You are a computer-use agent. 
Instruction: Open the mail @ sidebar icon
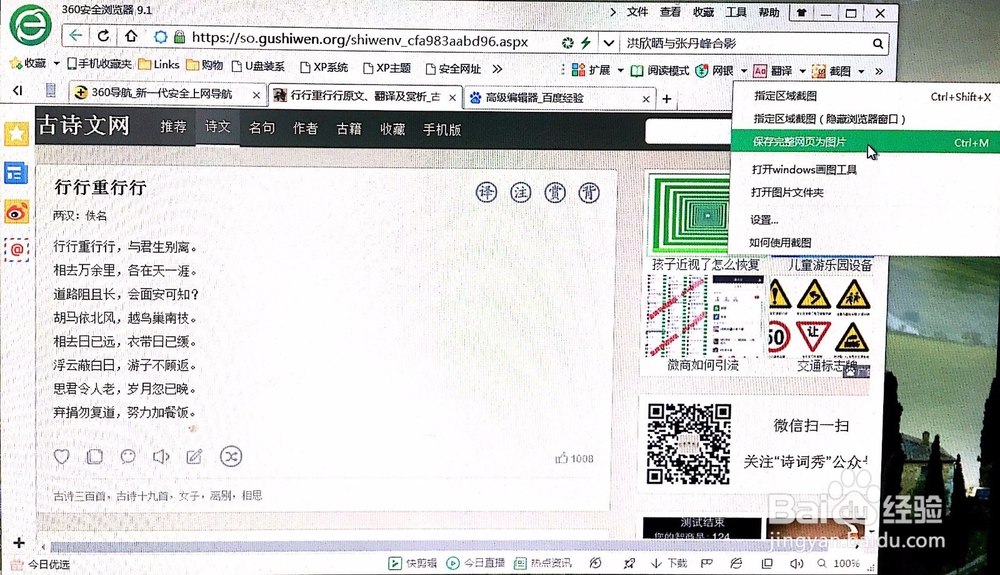[x=17, y=249]
